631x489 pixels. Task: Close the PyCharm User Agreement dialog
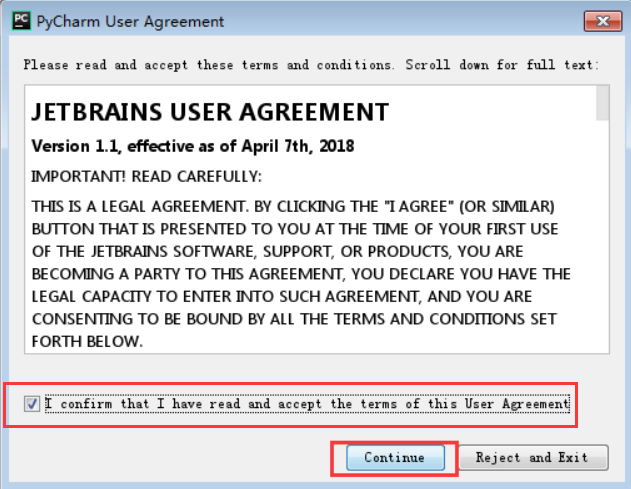603,21
